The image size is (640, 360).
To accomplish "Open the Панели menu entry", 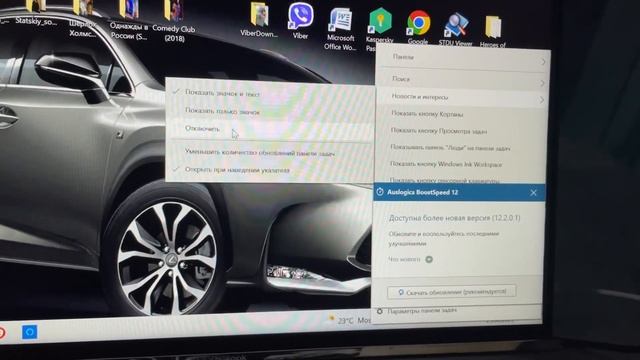I will tap(463, 59).
